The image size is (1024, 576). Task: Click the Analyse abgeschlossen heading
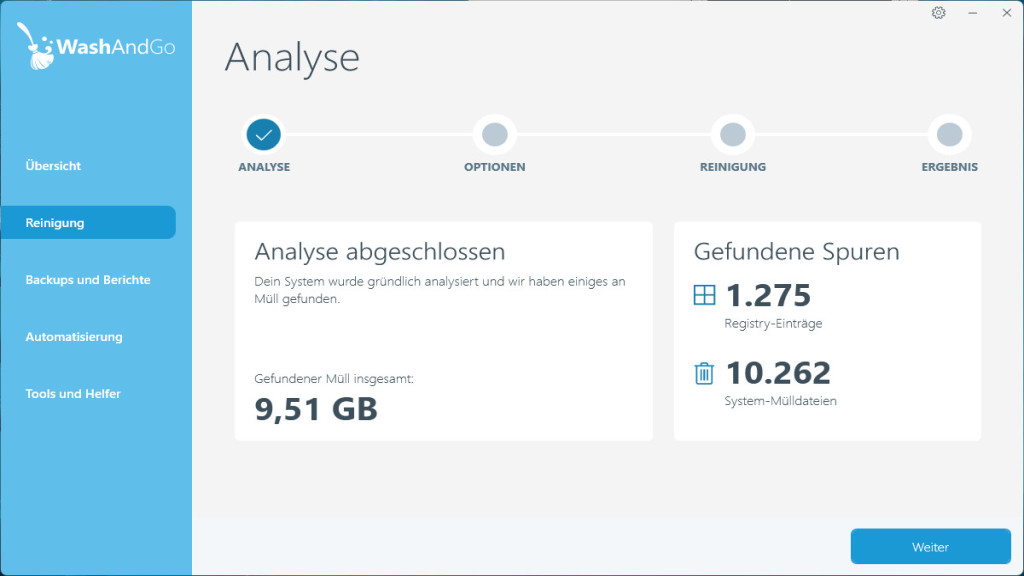click(x=379, y=251)
